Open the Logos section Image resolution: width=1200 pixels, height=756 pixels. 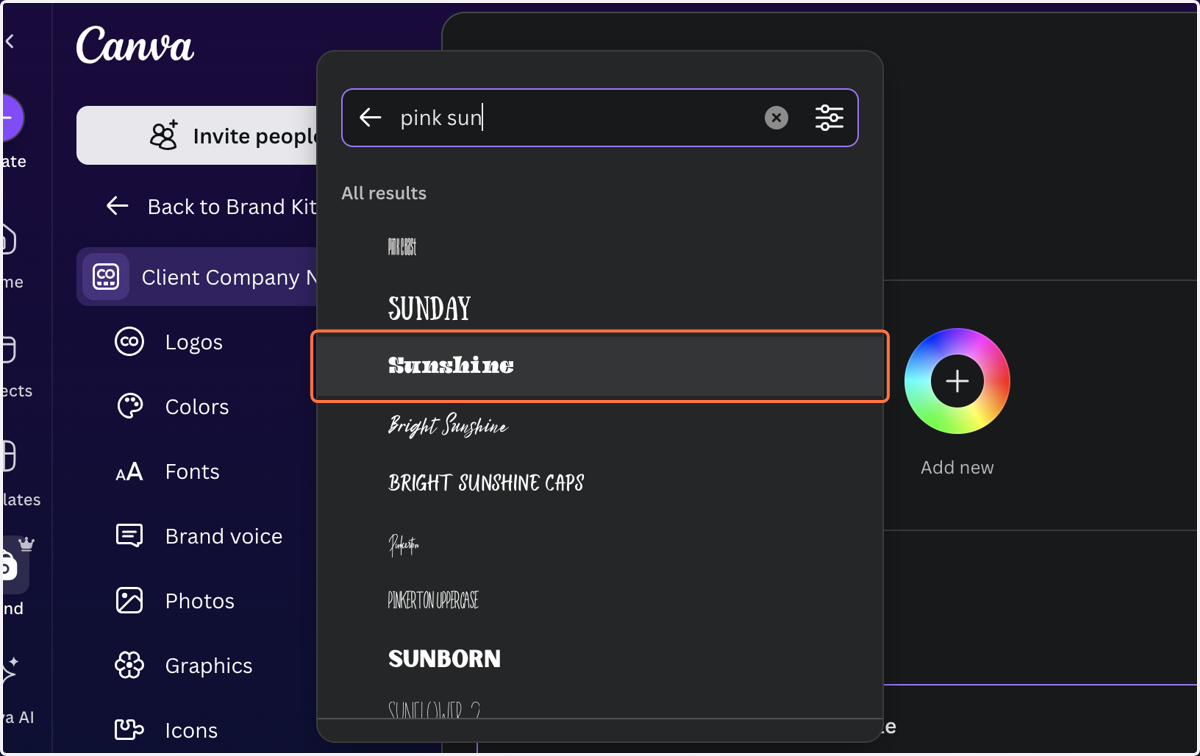click(194, 342)
